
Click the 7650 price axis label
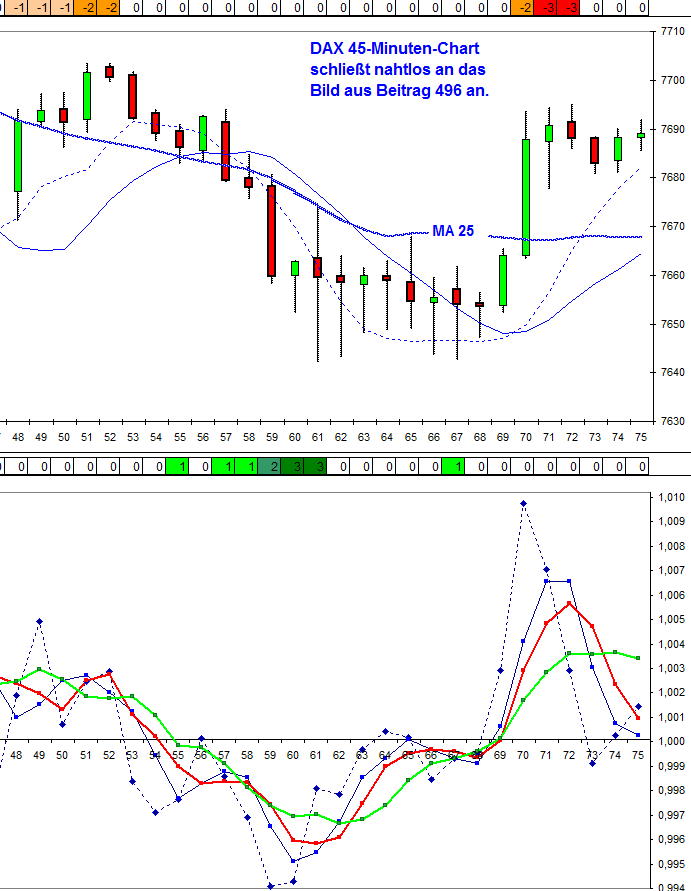tap(673, 324)
